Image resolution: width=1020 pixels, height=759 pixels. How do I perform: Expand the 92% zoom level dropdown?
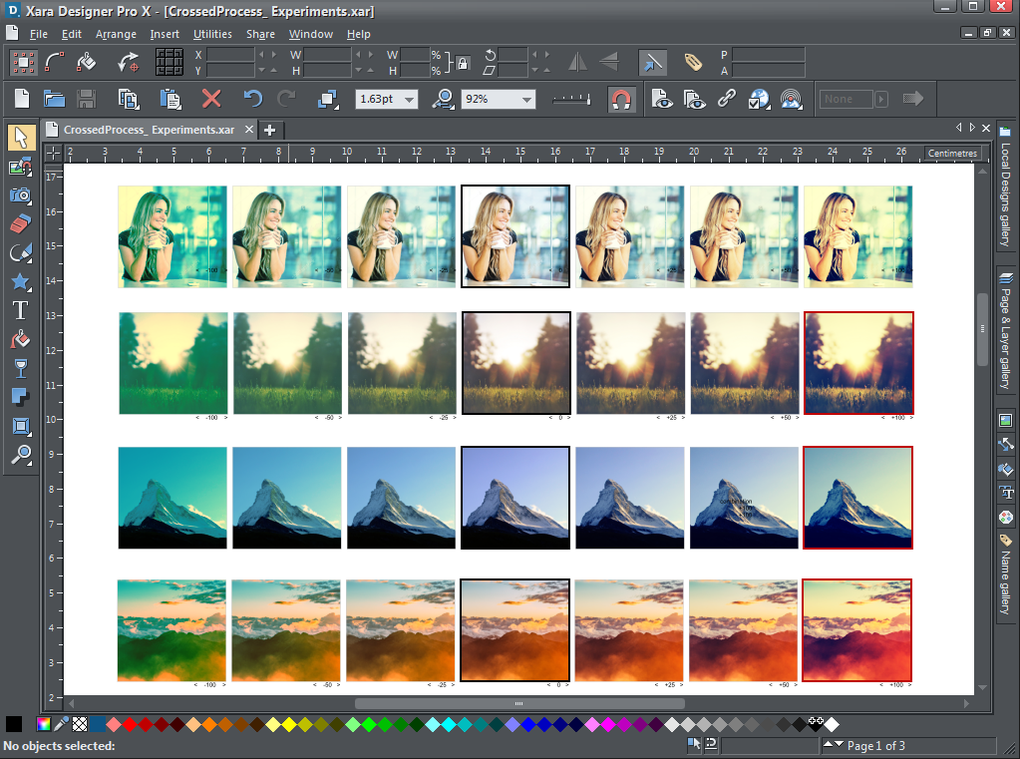click(527, 99)
